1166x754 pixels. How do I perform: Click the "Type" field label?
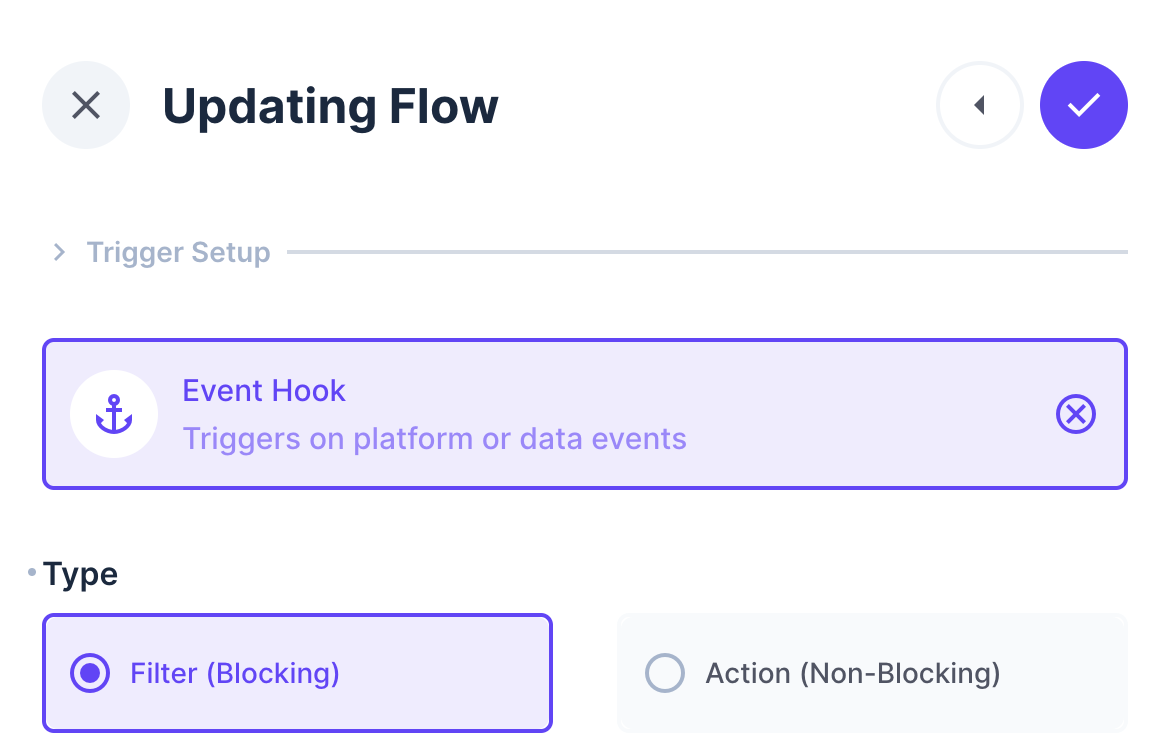tap(81, 574)
